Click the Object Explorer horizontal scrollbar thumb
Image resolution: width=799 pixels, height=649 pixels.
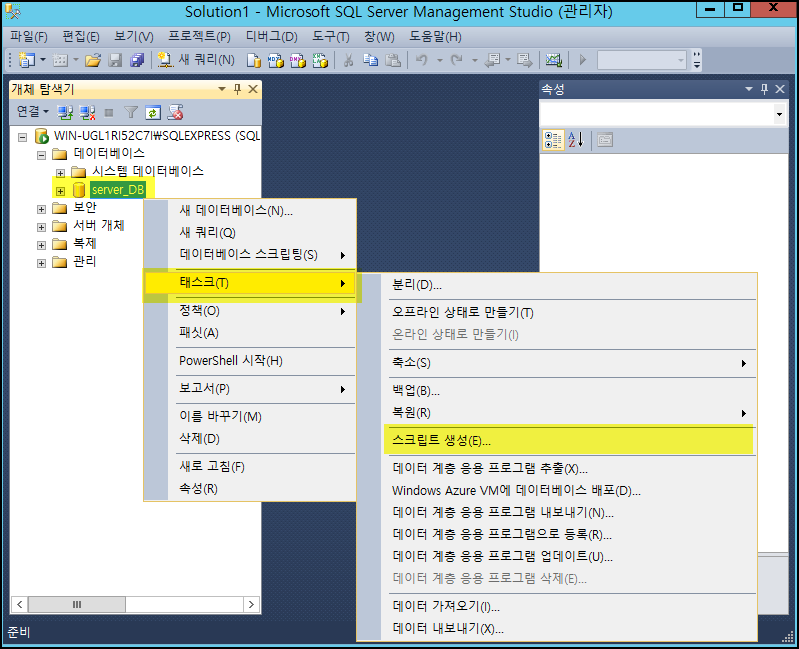coord(77,605)
